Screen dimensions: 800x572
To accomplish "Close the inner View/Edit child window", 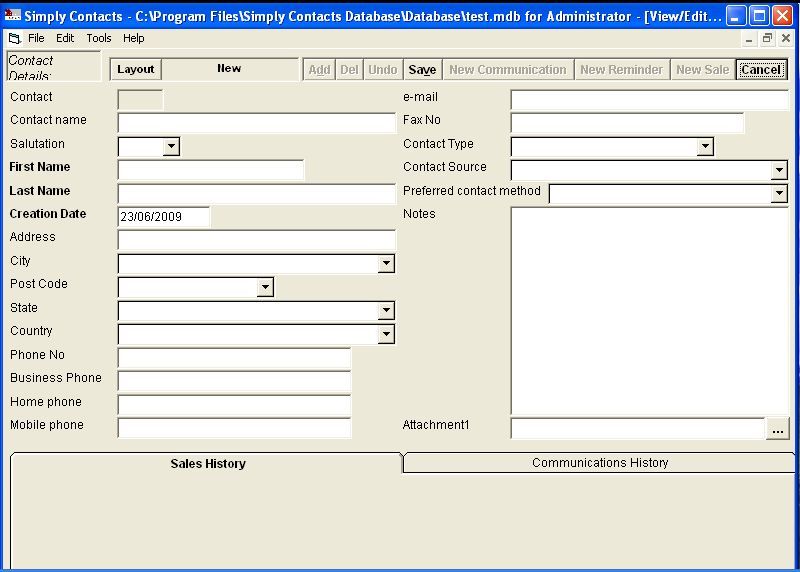I will point(786,38).
